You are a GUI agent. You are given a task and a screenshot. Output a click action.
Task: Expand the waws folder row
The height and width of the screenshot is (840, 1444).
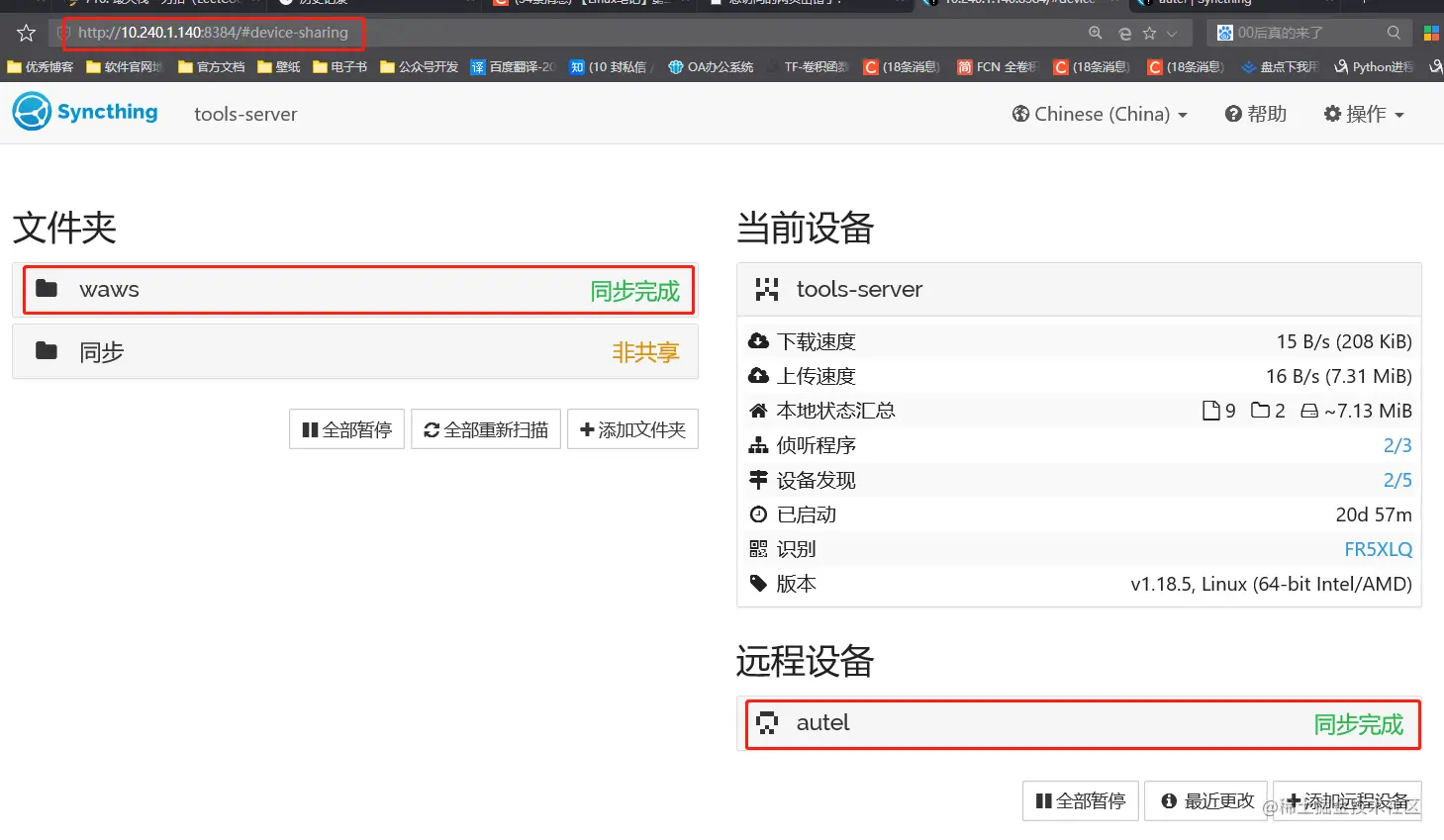pyautogui.click(x=356, y=290)
